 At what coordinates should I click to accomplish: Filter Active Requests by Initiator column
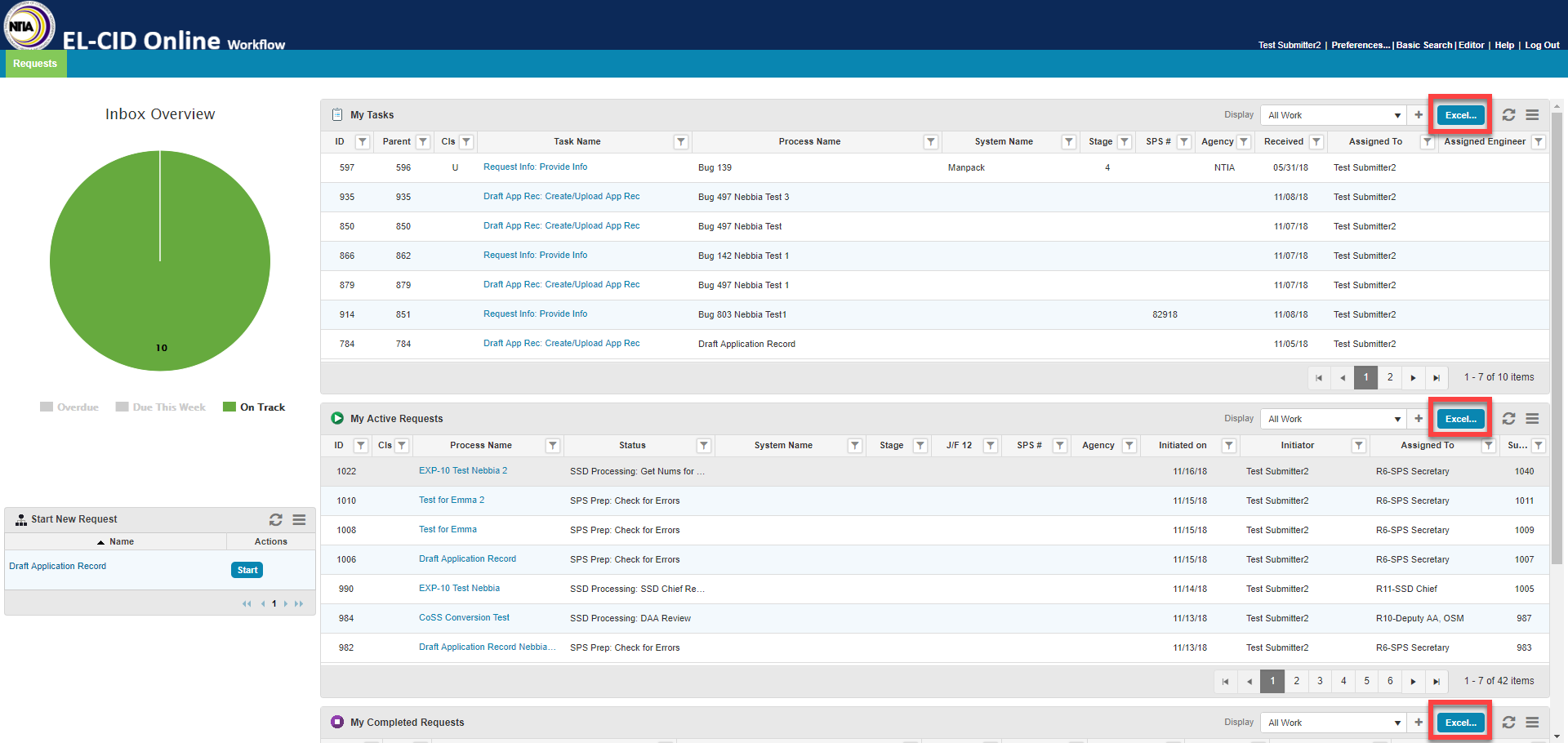(x=1359, y=446)
